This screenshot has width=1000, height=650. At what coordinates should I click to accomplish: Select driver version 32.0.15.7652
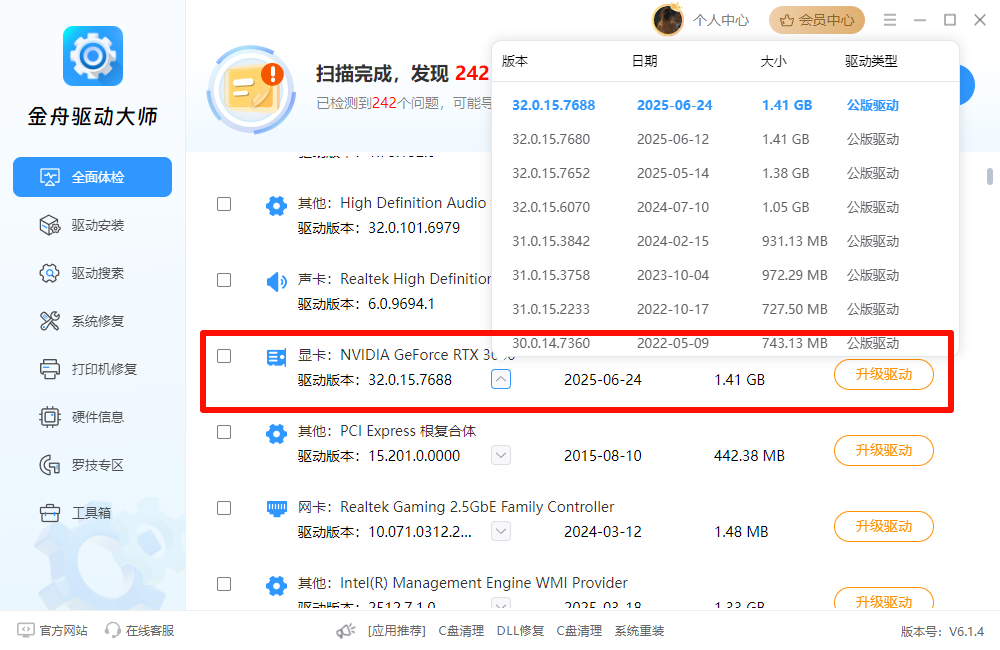(x=725, y=173)
